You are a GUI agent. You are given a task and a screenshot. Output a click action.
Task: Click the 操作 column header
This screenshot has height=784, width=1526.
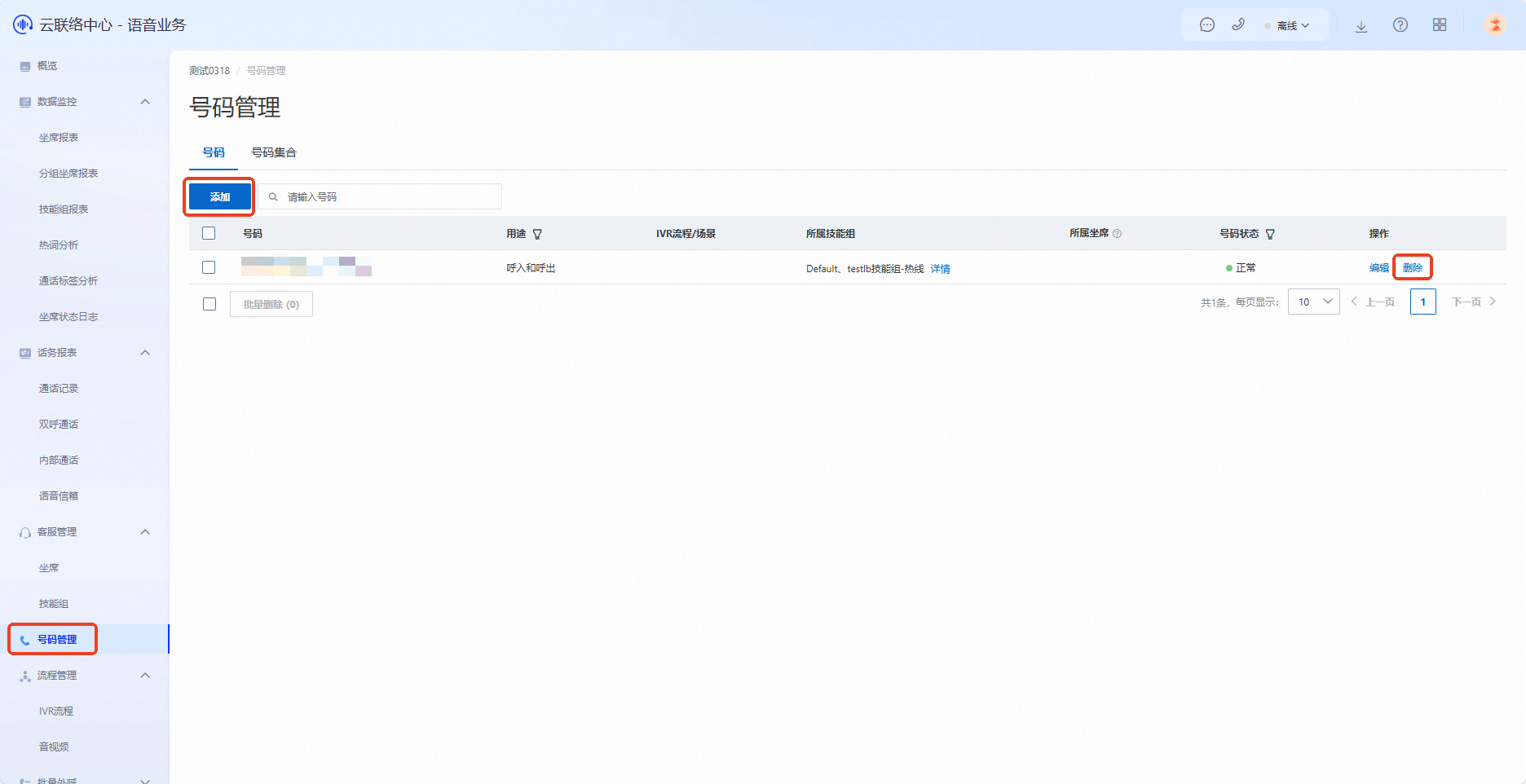(x=1379, y=234)
